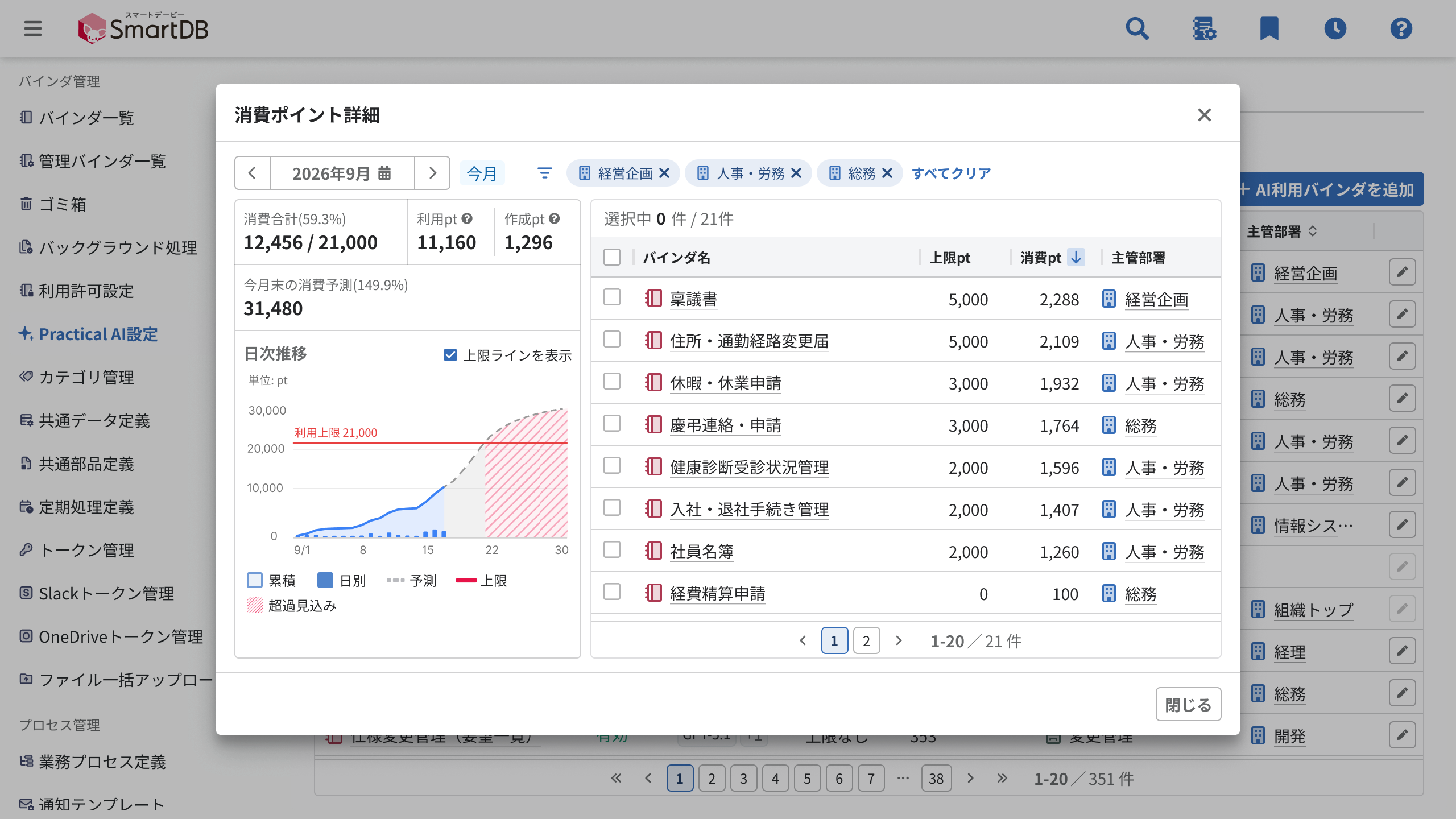Remove the 総務 filter chip
The image size is (1456, 819).
(887, 173)
